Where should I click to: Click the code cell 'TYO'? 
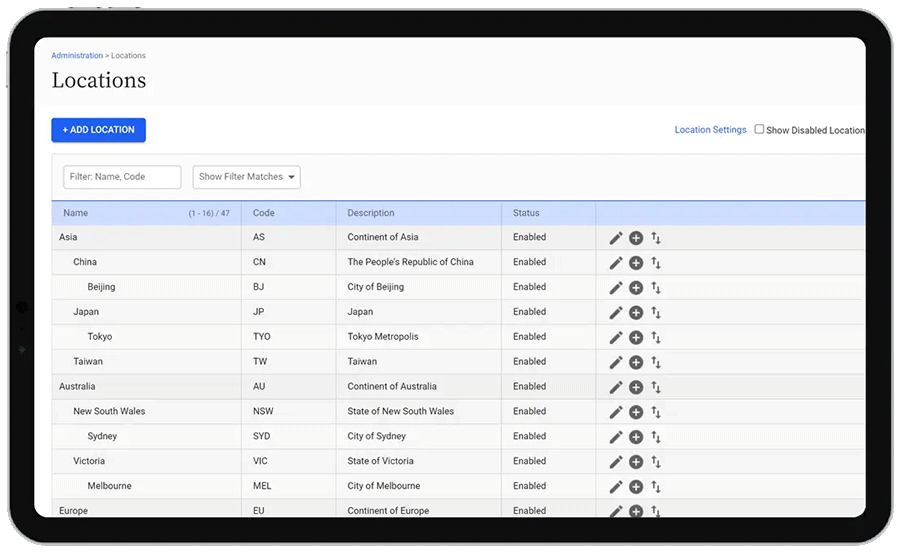point(262,336)
